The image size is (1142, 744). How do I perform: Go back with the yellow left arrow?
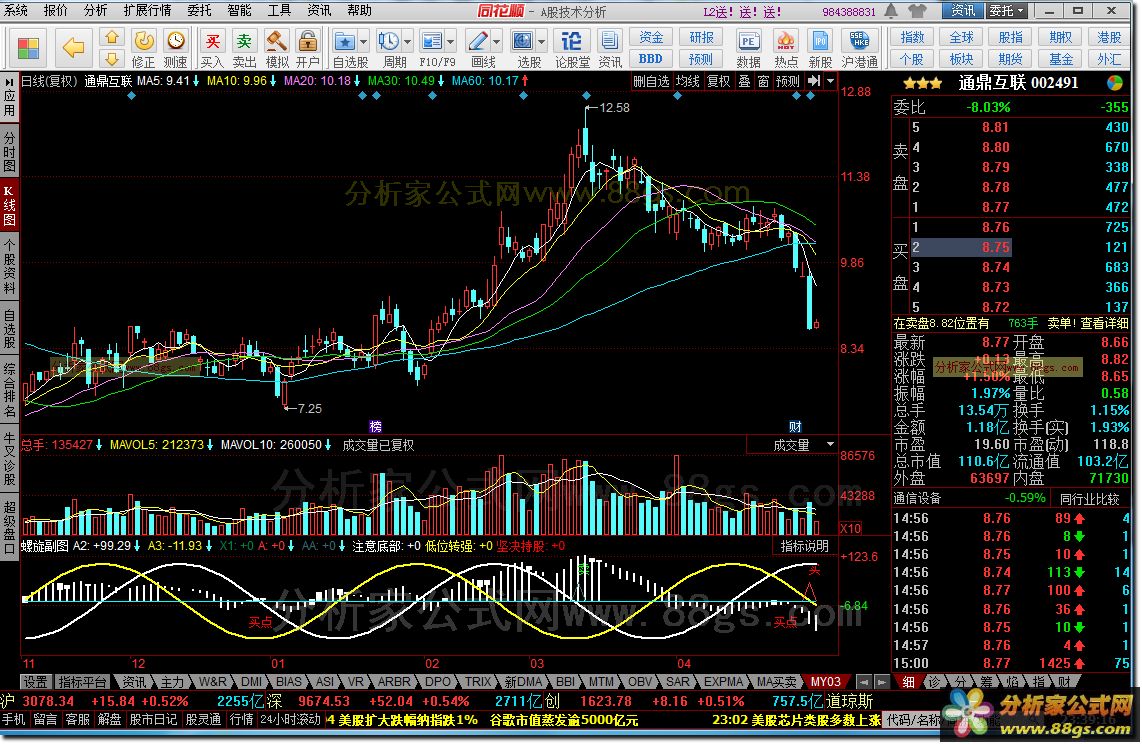click(74, 48)
